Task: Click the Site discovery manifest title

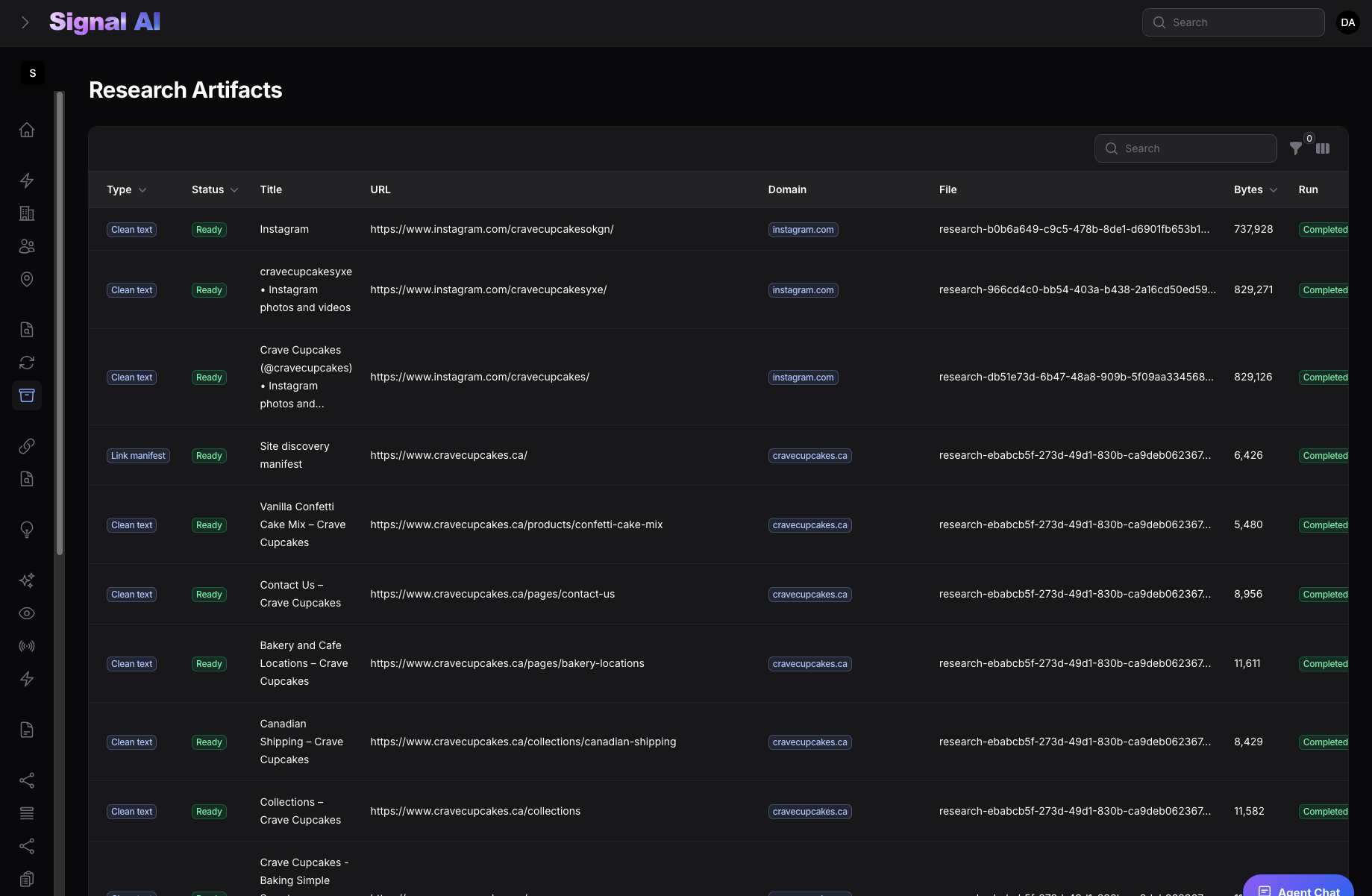Action: coord(295,455)
